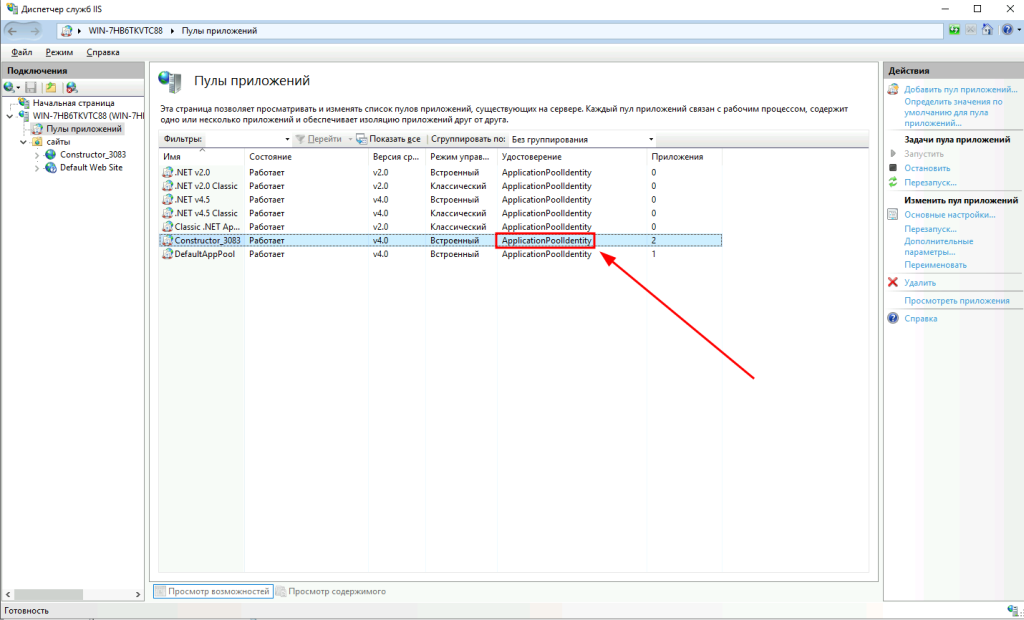Image resolution: width=1024 pixels, height=620 pixels.
Task: Click the home icon in address bar
Action: [x=987, y=30]
